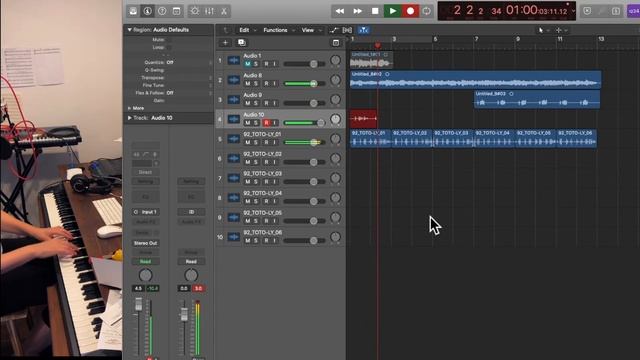Open the Library icon in the control bar
640x360 pixels.
pos(133,11)
